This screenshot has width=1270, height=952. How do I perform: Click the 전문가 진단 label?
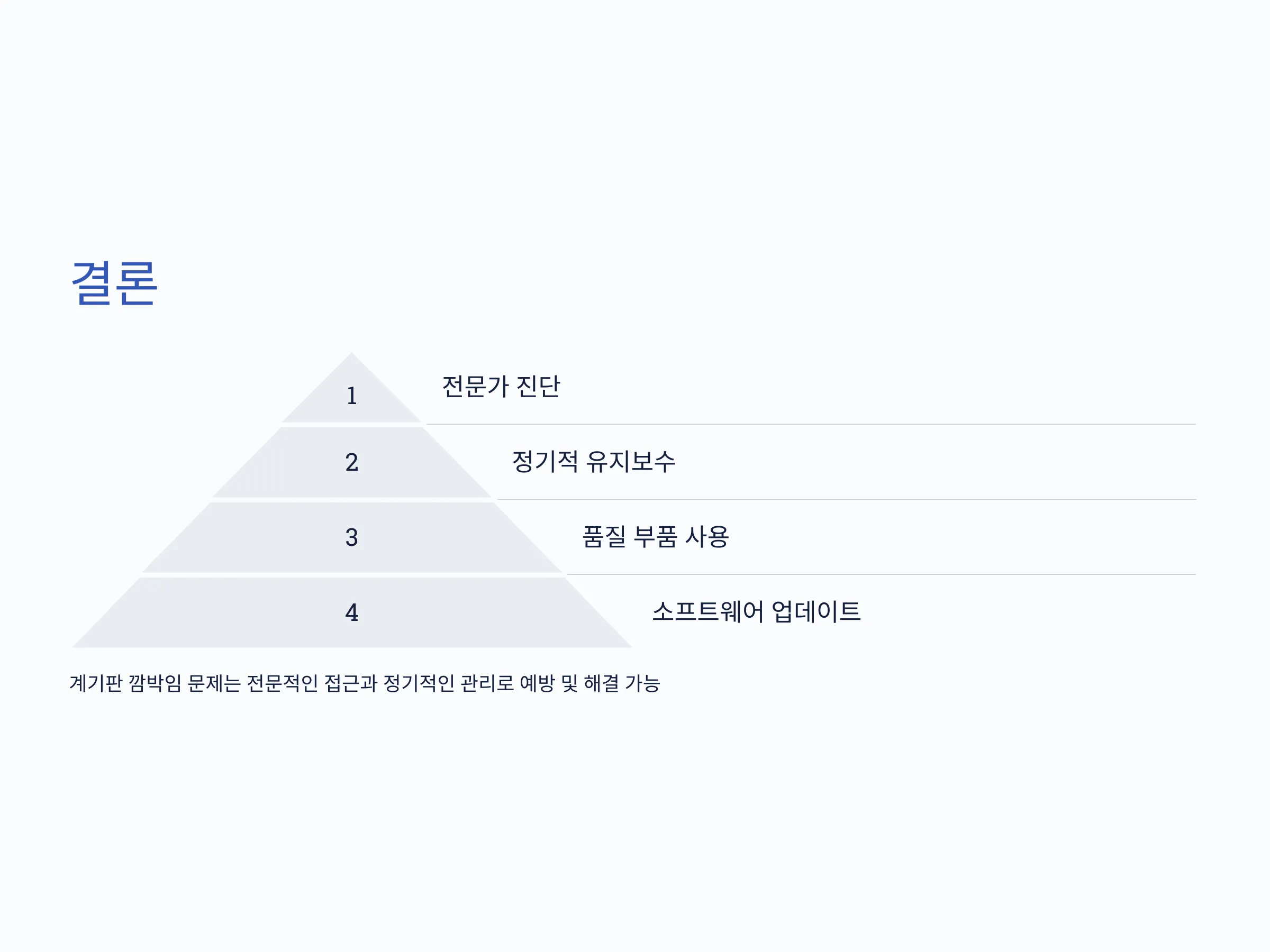501,386
